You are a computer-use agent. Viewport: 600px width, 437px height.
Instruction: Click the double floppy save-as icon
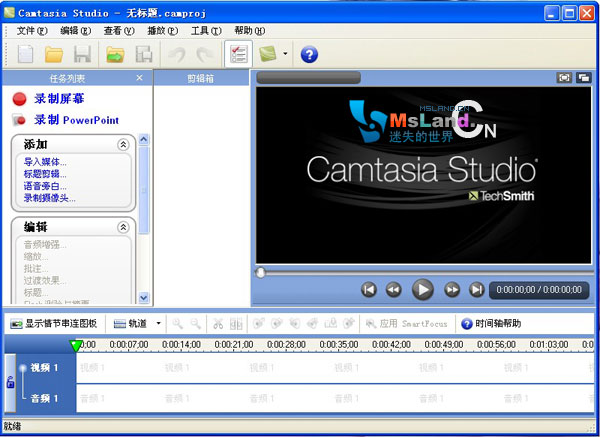point(144,54)
